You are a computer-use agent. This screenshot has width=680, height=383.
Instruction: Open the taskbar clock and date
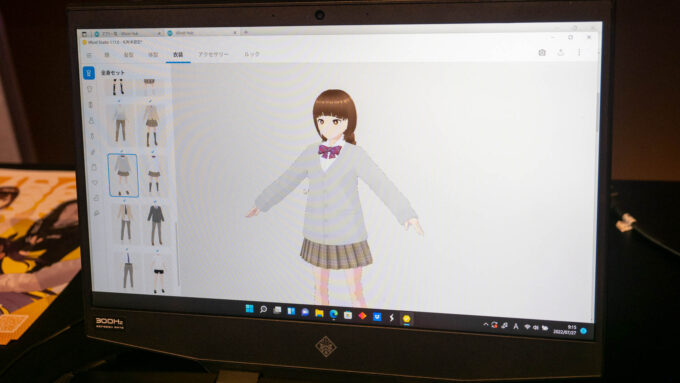pos(565,330)
